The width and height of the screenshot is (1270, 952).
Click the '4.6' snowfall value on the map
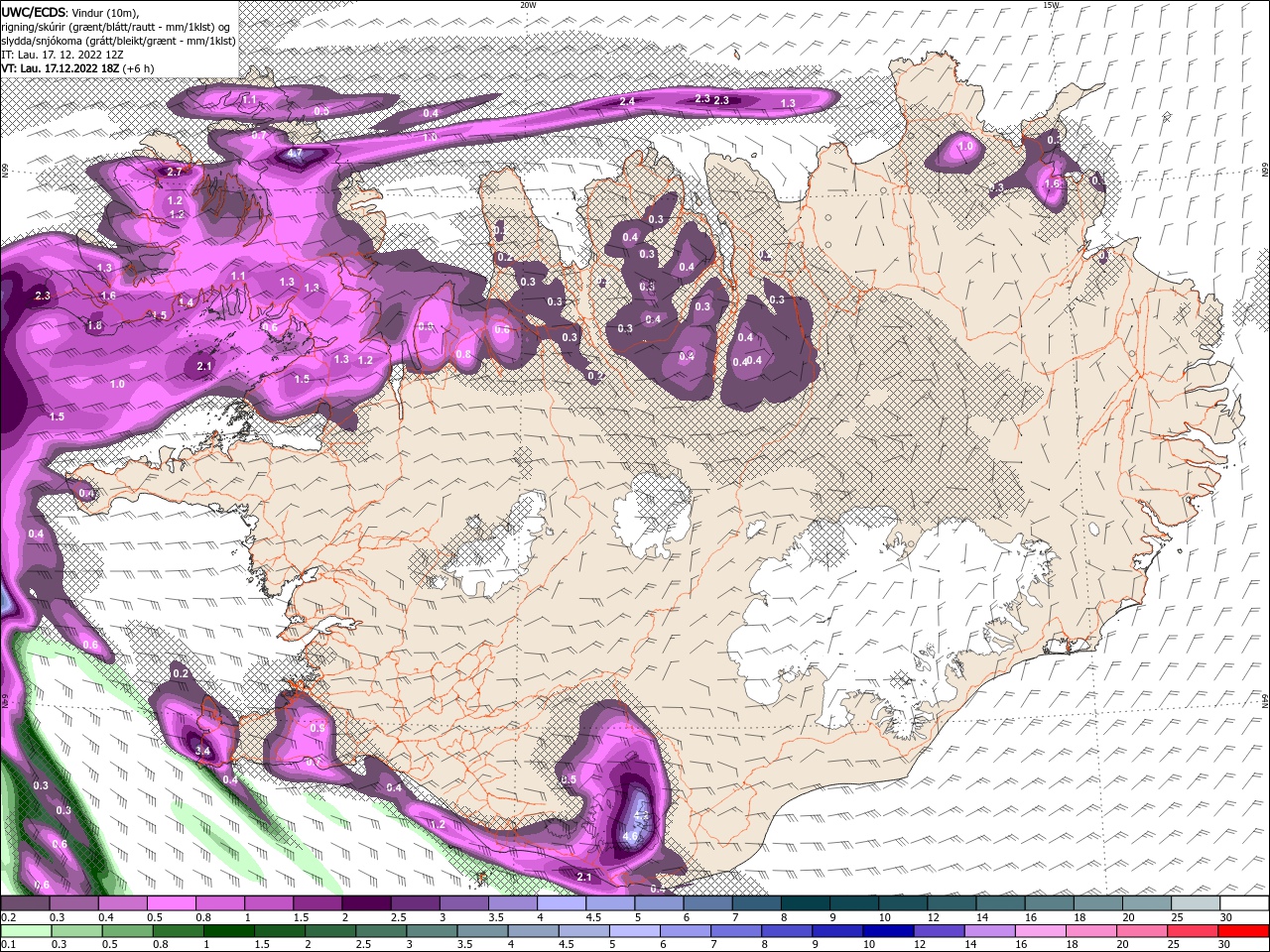[631, 836]
